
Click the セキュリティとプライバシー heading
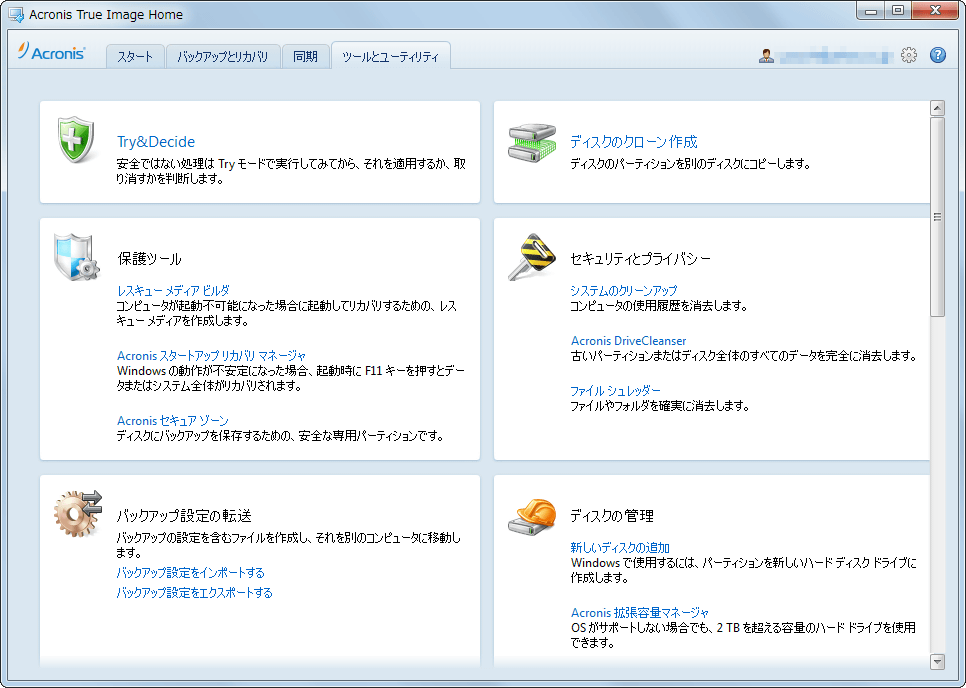pos(640,259)
